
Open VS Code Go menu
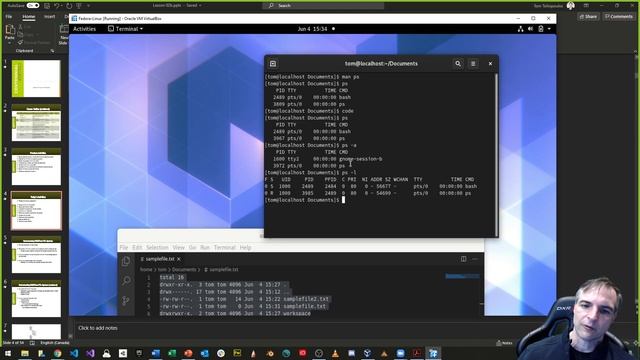click(x=192, y=247)
